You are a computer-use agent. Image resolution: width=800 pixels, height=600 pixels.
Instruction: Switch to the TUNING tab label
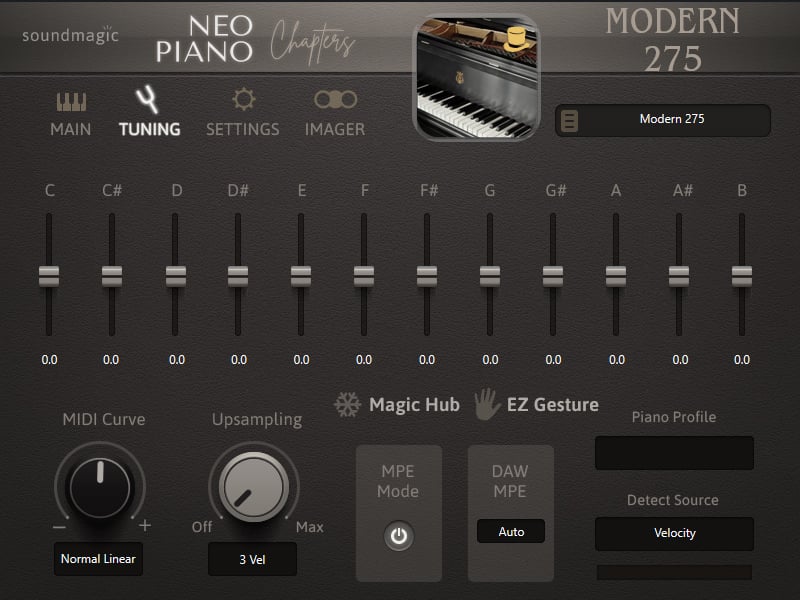[x=149, y=130]
